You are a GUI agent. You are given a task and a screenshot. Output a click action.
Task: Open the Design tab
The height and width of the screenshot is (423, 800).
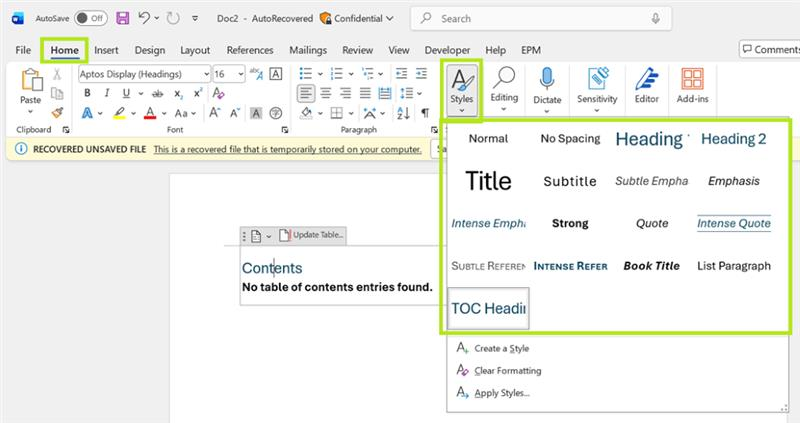pos(149,50)
